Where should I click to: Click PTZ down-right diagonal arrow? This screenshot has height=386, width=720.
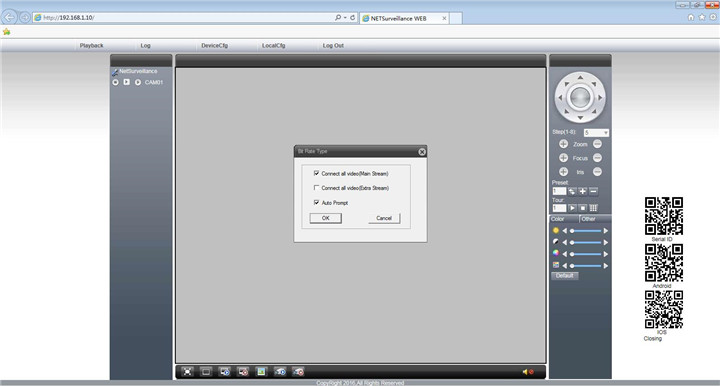pos(594,112)
